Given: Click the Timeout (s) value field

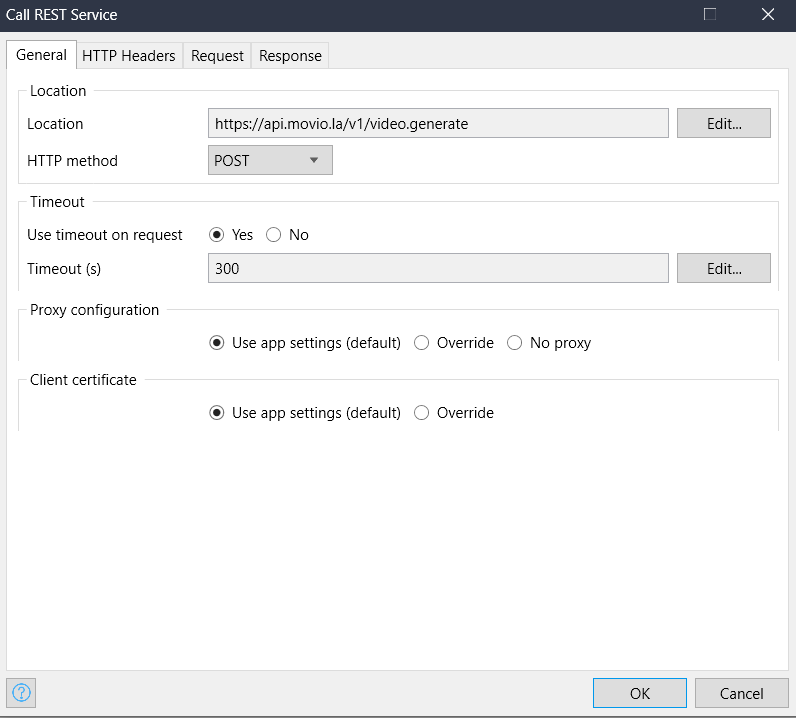Looking at the screenshot, I should (438, 269).
